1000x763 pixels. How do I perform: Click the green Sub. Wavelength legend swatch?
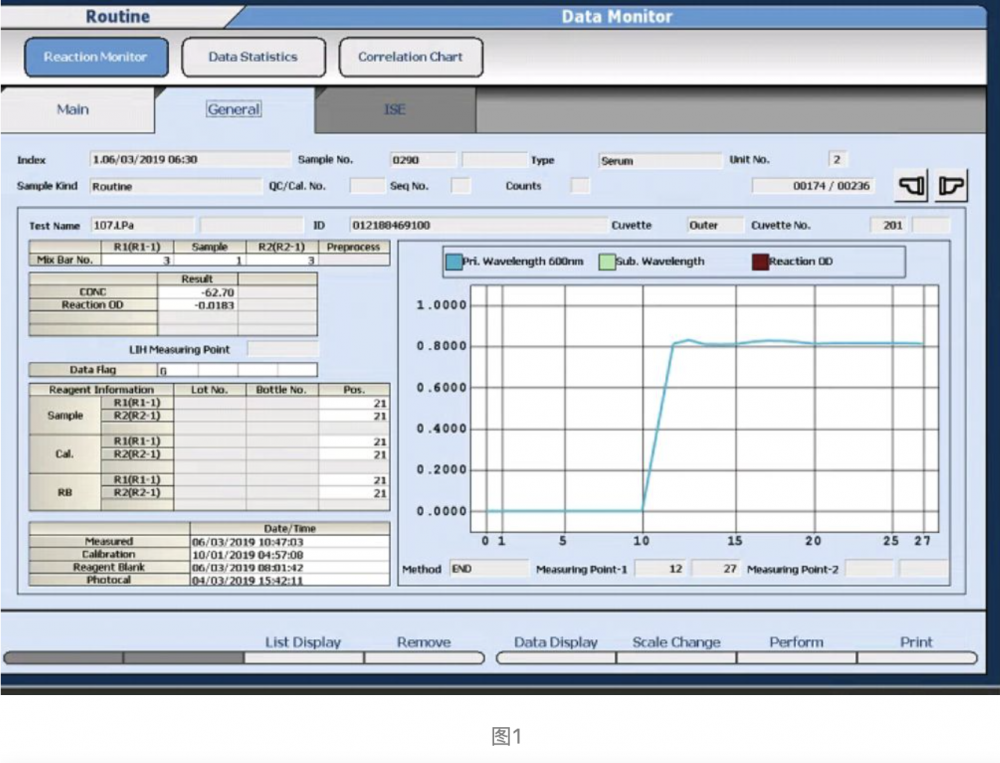click(605, 262)
